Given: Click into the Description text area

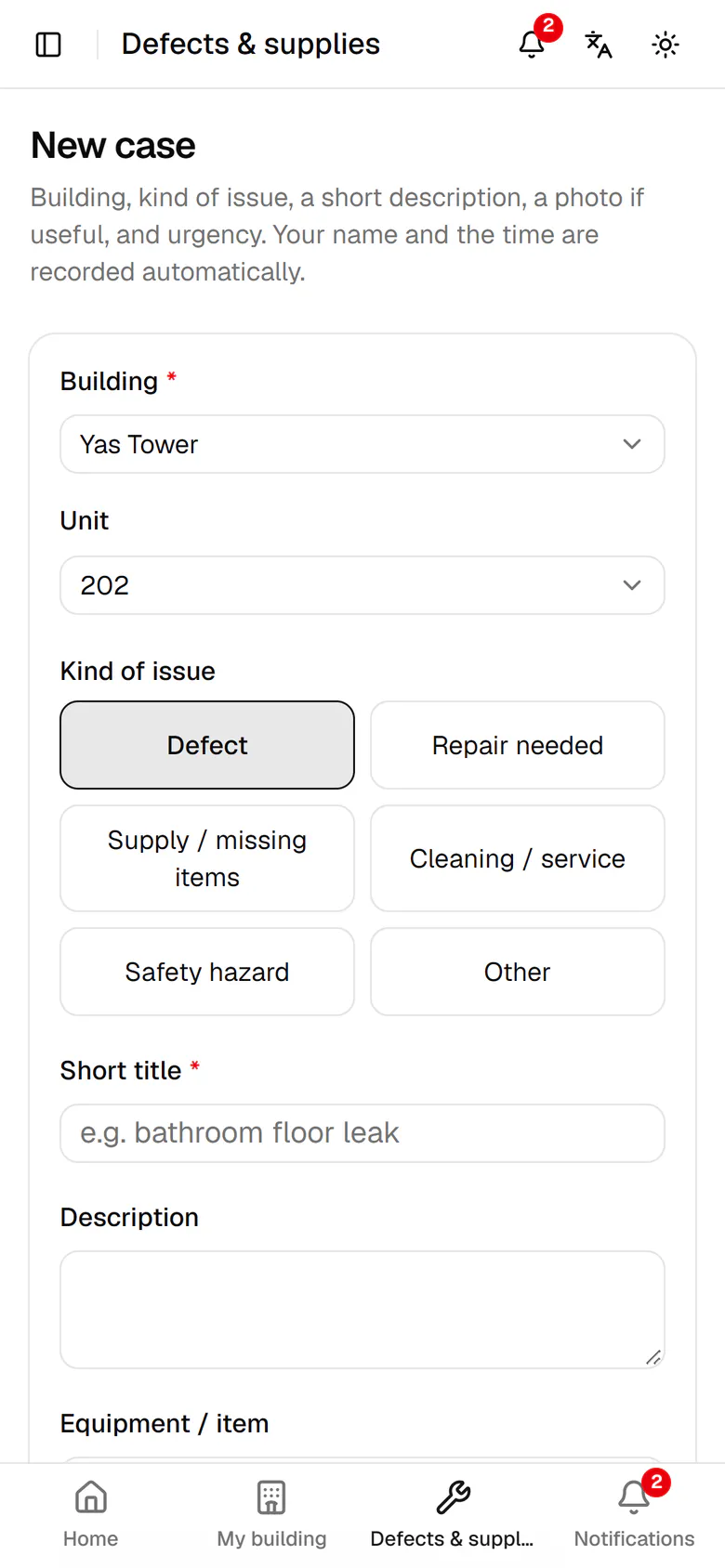Looking at the screenshot, I should [362, 1310].
